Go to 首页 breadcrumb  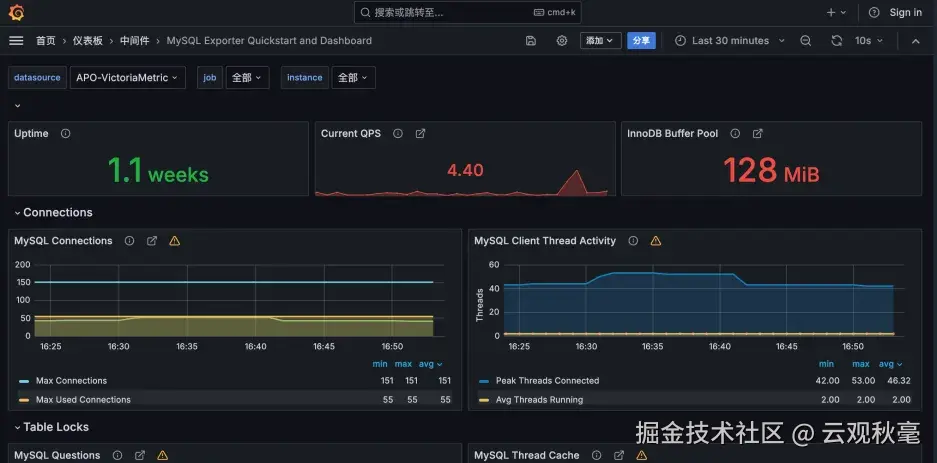[45, 41]
